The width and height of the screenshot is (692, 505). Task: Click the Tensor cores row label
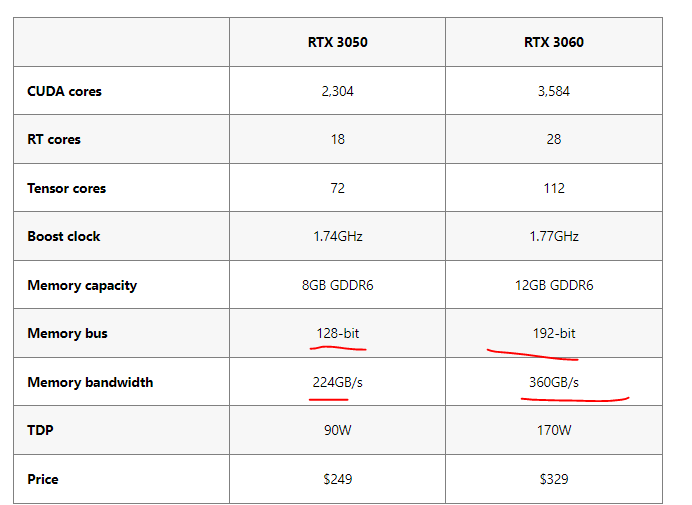[x=67, y=188]
